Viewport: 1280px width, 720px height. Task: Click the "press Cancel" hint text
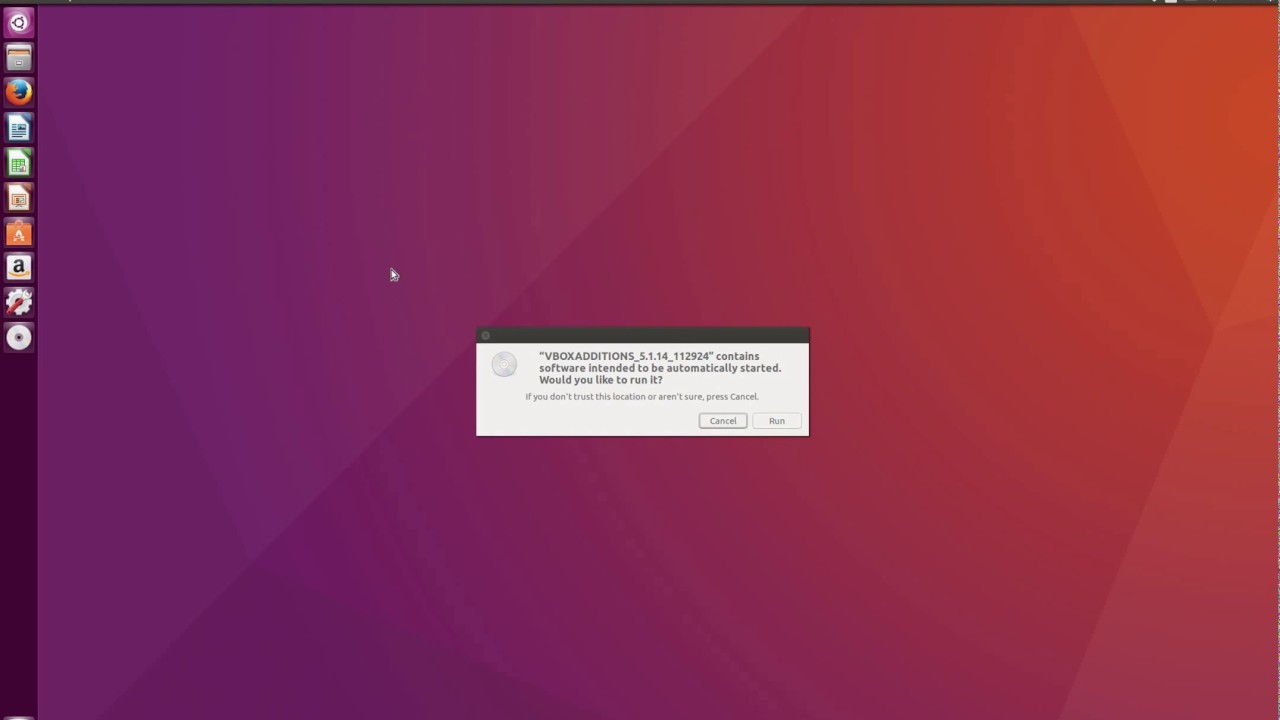pyautogui.click(x=732, y=397)
